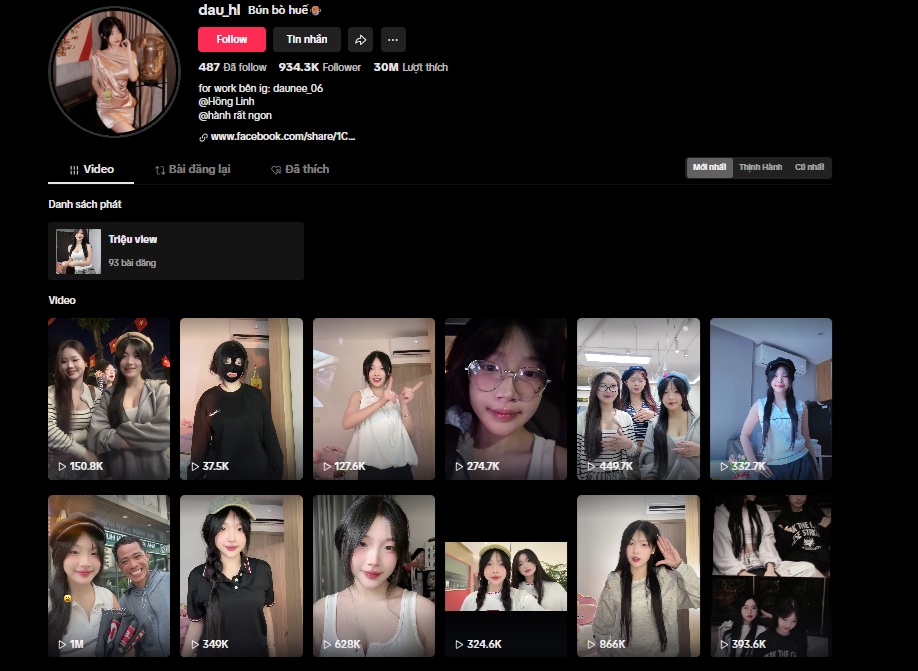This screenshot has height=671, width=918.
Task: Open the video with 274.7K views
Action: 506,398
